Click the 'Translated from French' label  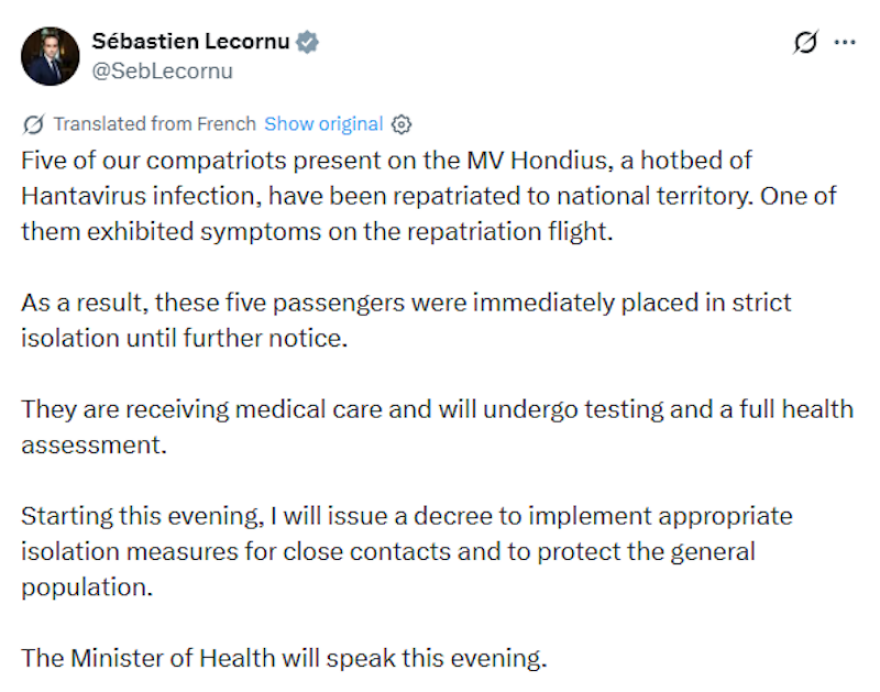[154, 123]
